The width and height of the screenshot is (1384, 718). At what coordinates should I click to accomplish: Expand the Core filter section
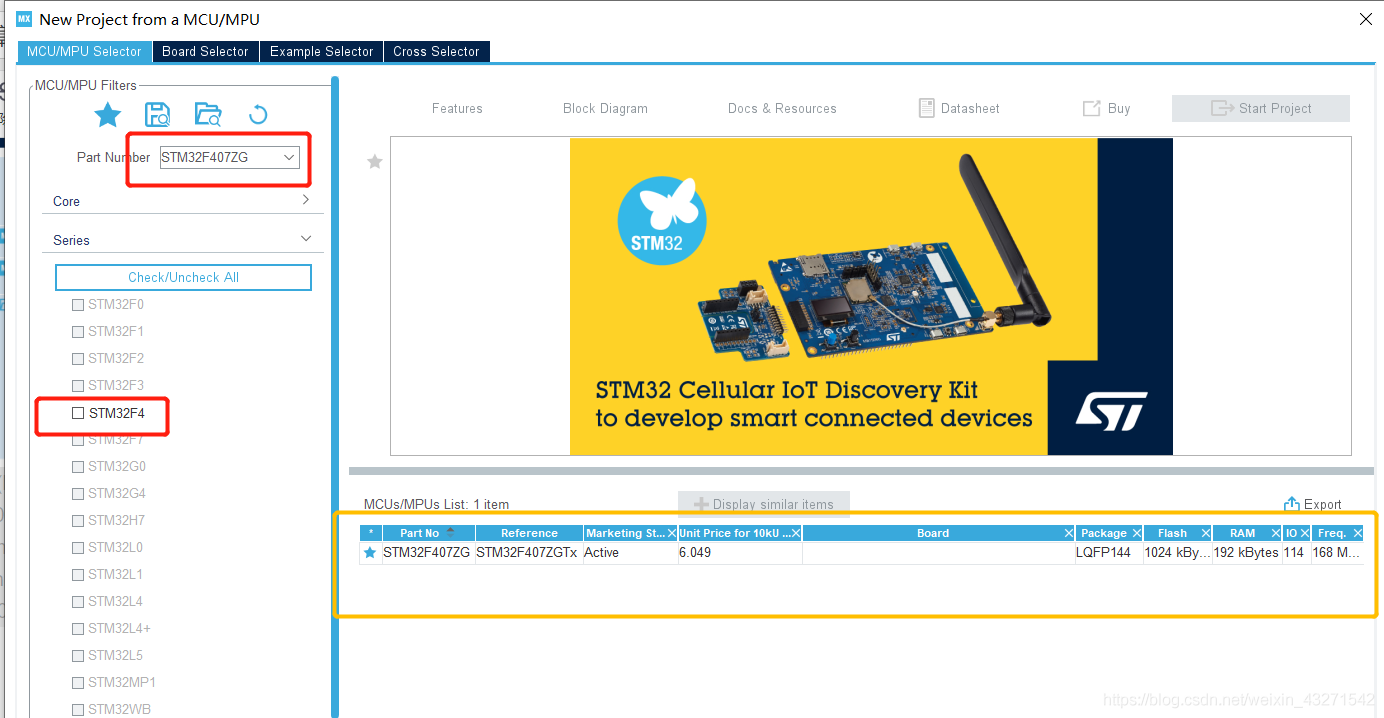306,200
